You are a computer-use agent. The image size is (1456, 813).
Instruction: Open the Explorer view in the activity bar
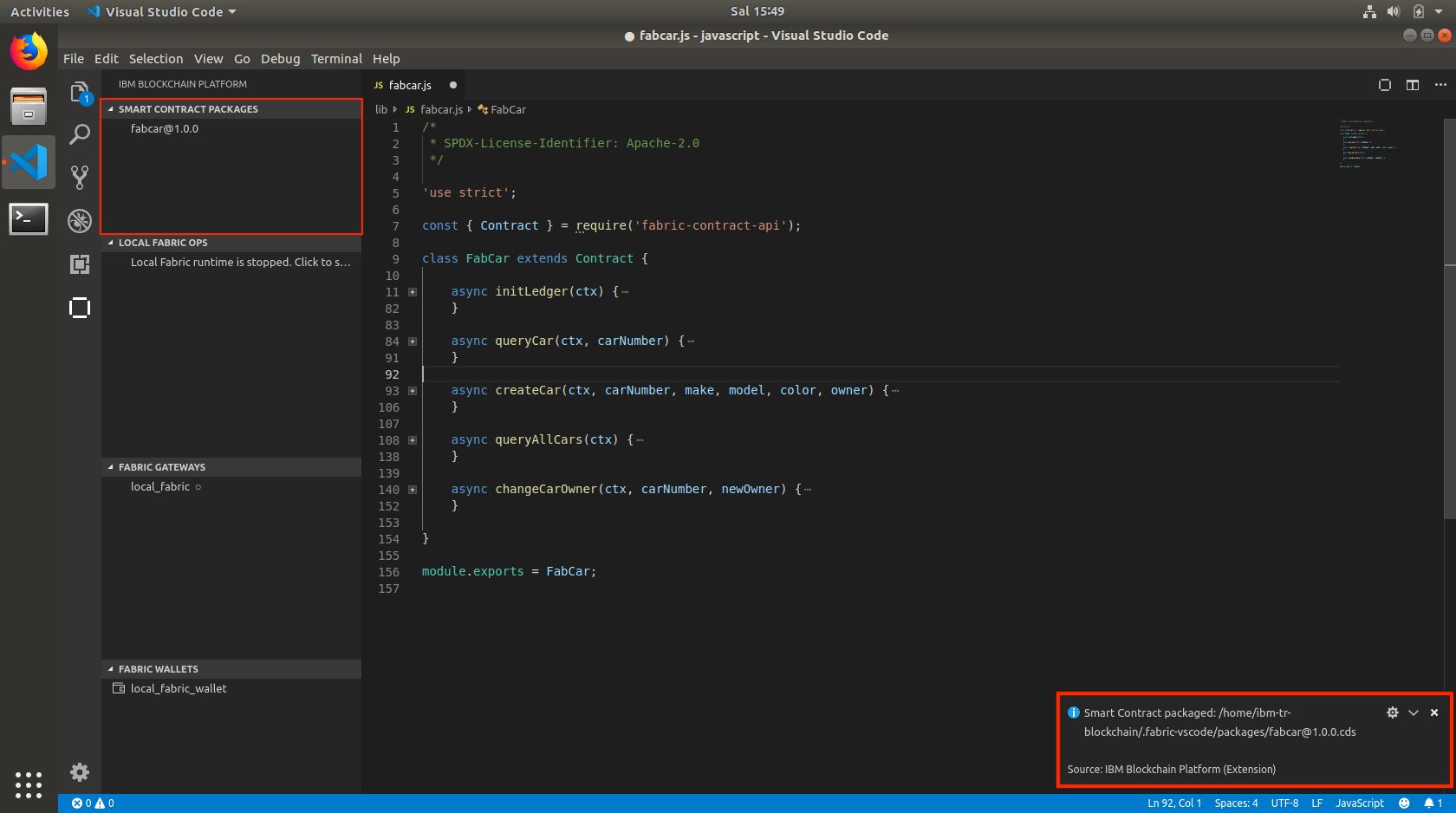point(80,93)
